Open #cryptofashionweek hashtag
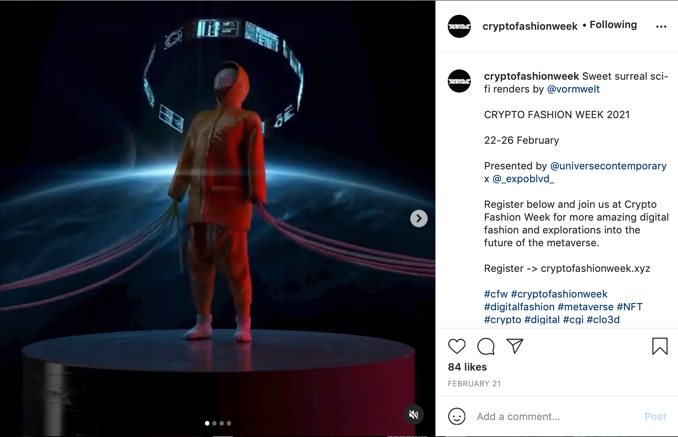The width and height of the screenshot is (678, 437). tap(559, 294)
